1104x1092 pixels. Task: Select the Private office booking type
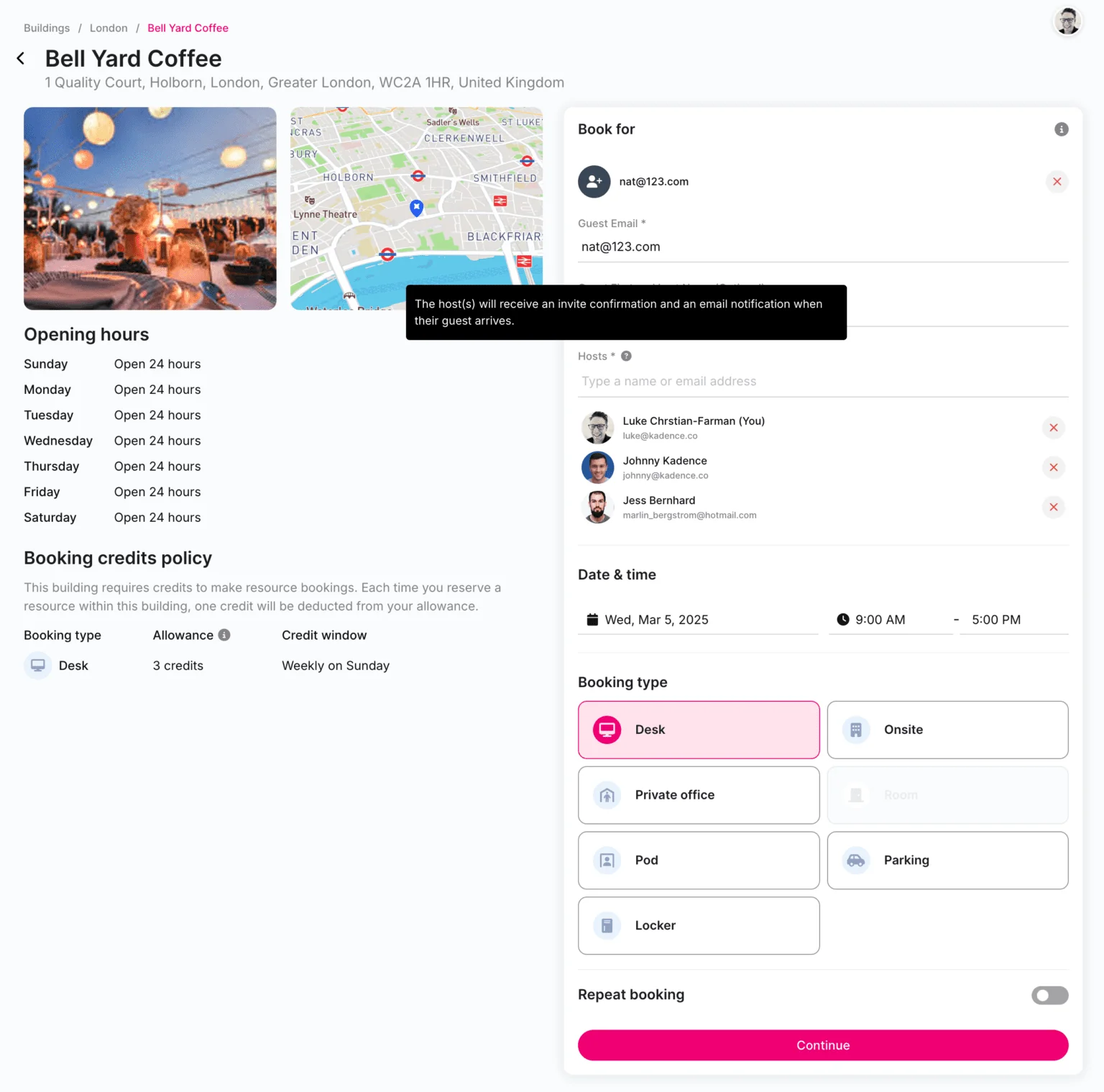[x=699, y=795]
